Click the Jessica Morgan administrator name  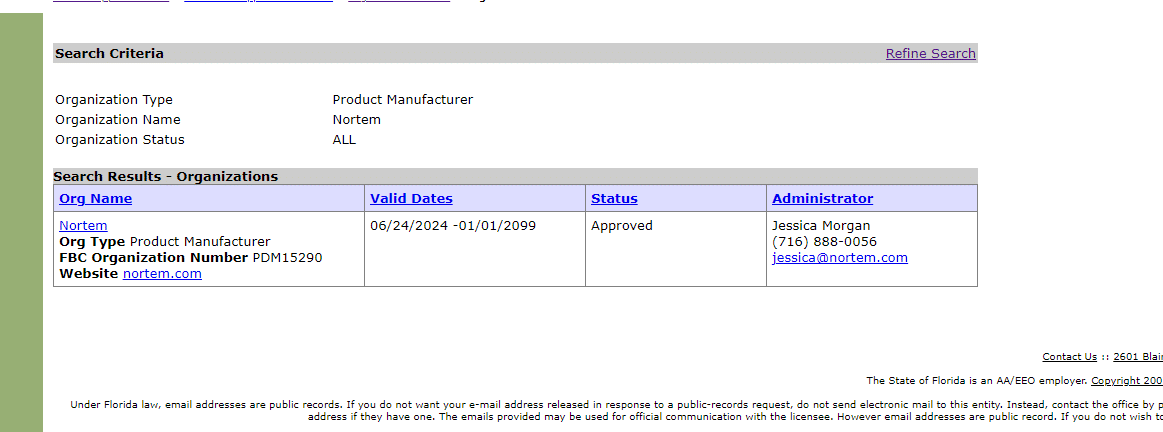pyautogui.click(x=821, y=226)
